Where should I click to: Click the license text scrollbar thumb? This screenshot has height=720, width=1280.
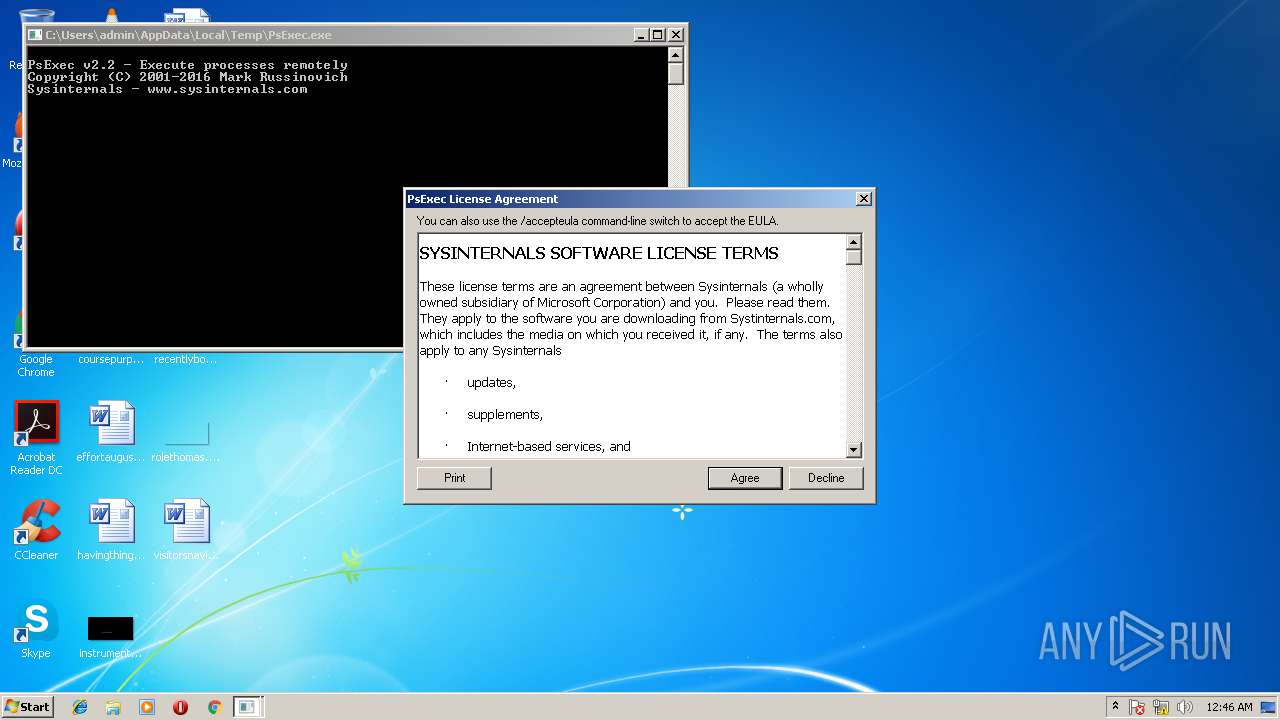point(854,256)
